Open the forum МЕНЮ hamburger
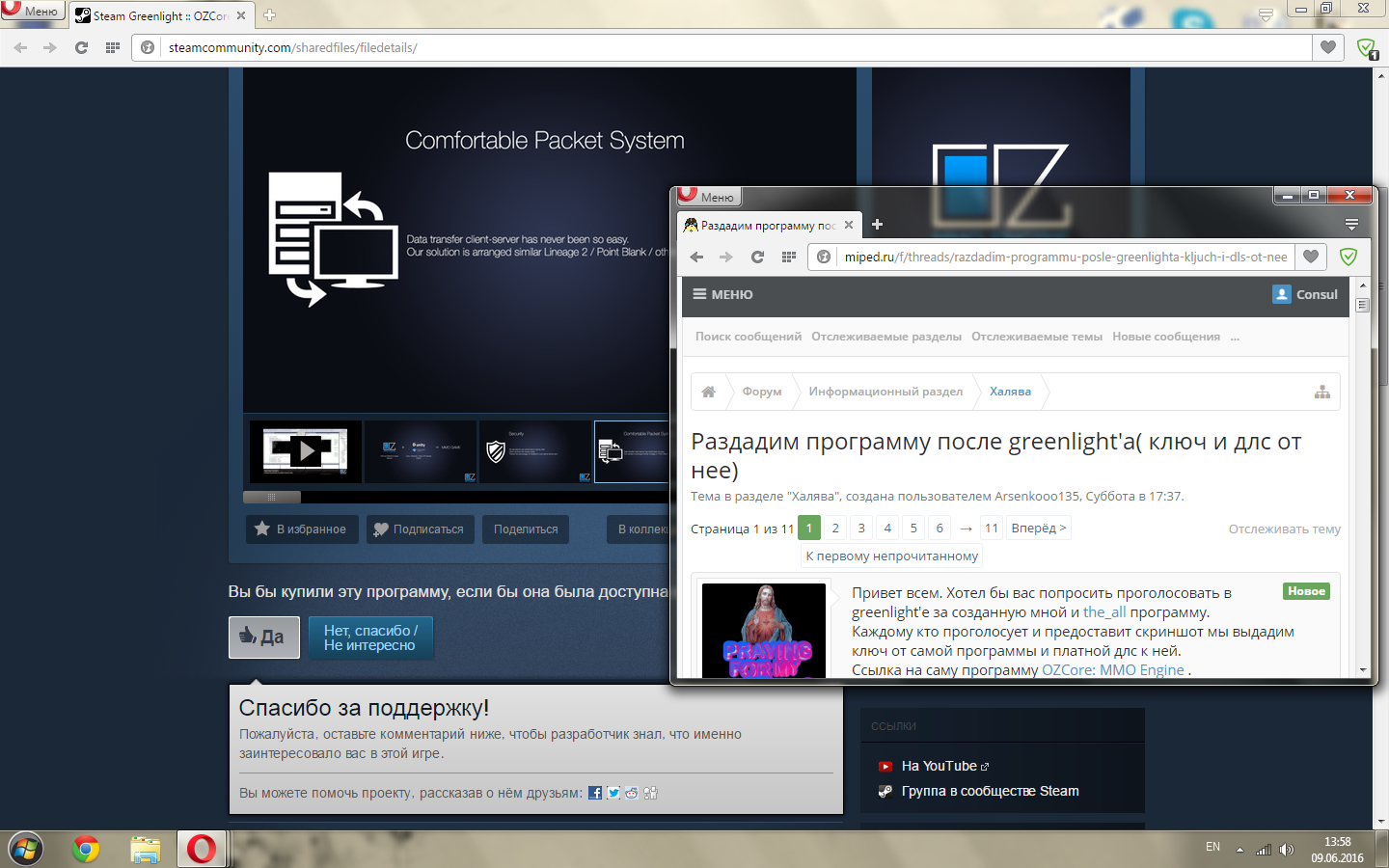This screenshot has height=868, width=1389. (x=722, y=294)
